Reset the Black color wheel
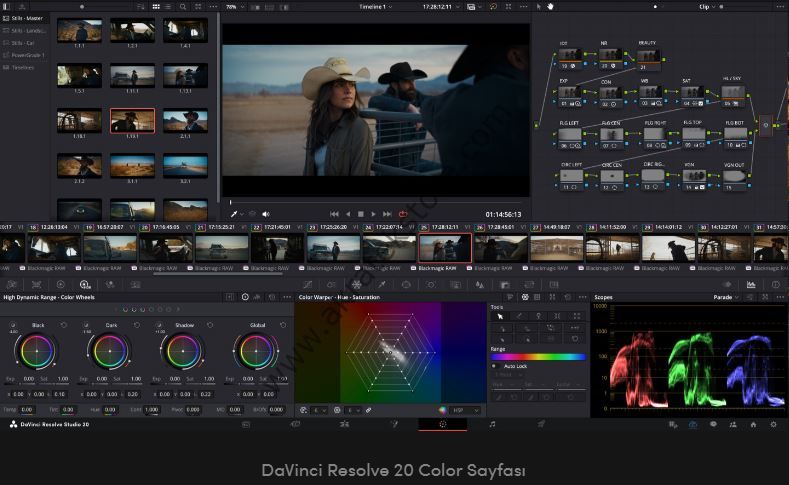 (64, 325)
